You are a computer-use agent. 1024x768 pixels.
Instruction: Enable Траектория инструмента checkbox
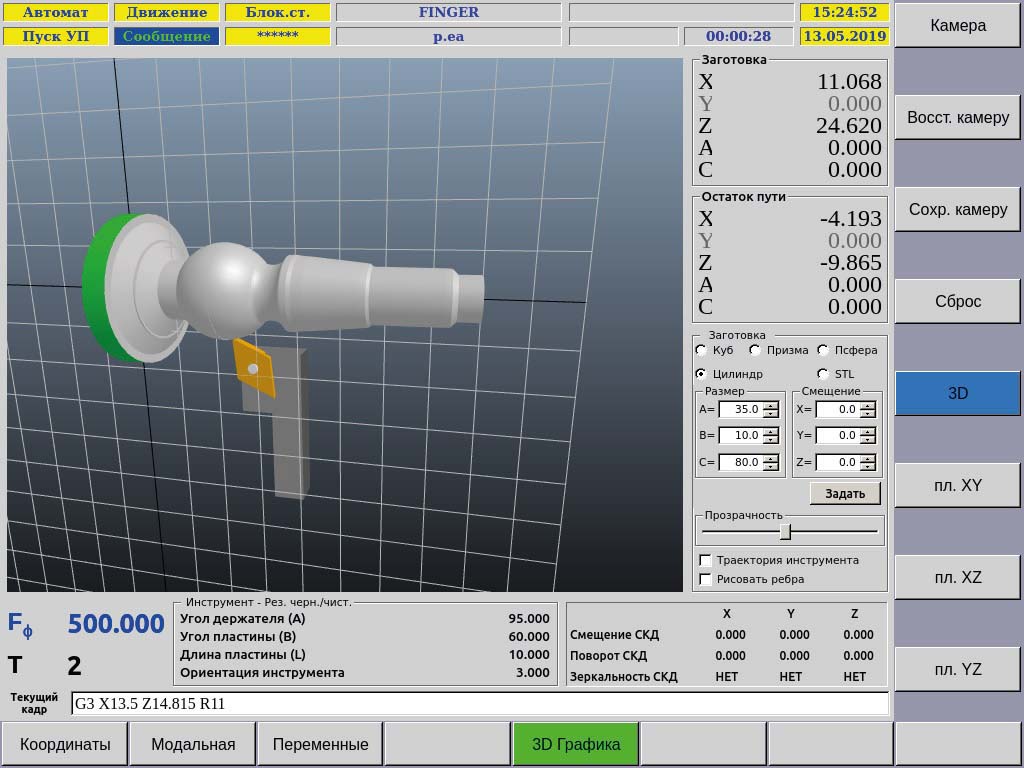pyautogui.click(x=706, y=561)
